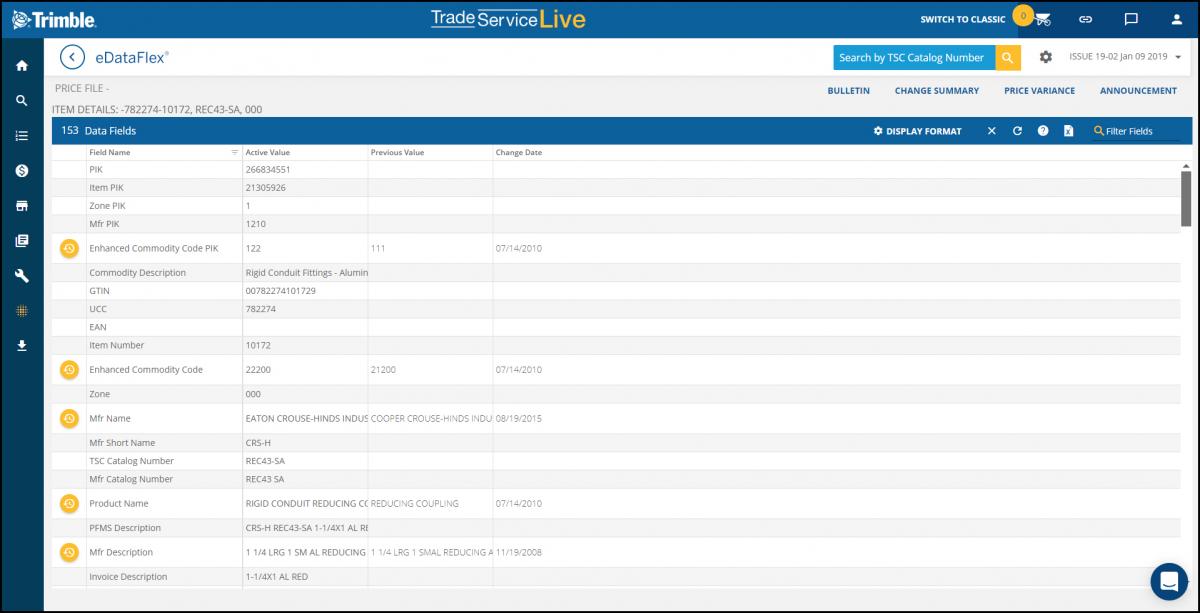Click the Filter Fields input
Image resolution: width=1200 pixels, height=613 pixels.
(x=1138, y=131)
